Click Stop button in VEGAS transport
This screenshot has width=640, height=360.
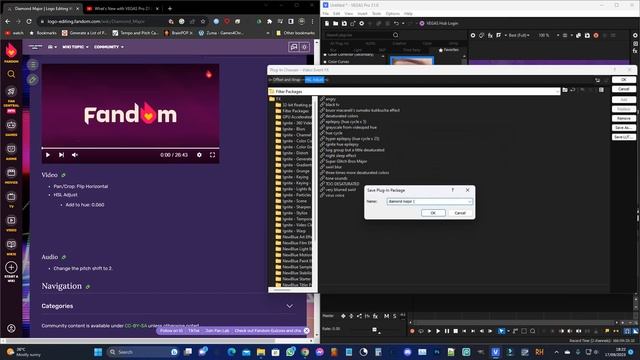point(456,331)
